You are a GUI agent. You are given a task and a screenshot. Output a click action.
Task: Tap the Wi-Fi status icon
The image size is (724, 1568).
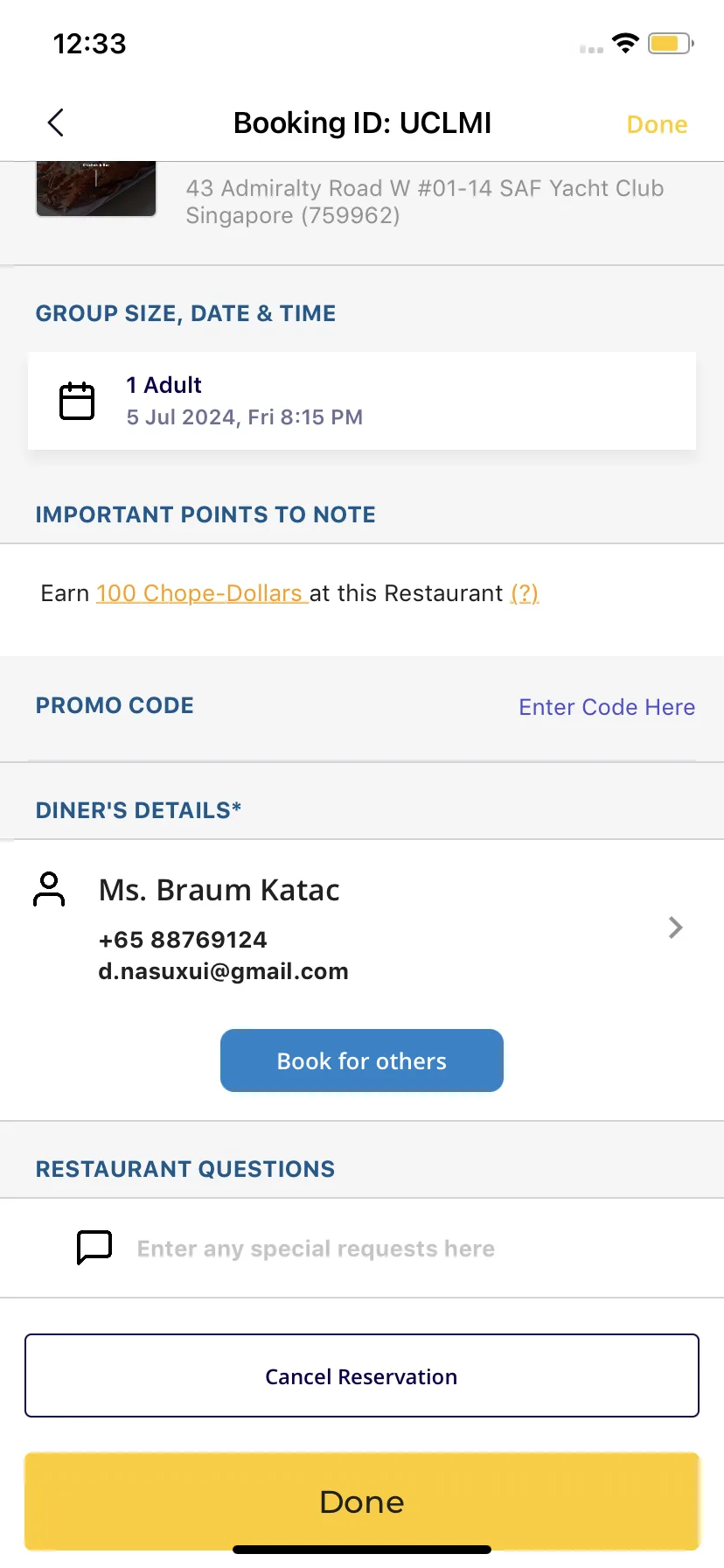click(625, 43)
